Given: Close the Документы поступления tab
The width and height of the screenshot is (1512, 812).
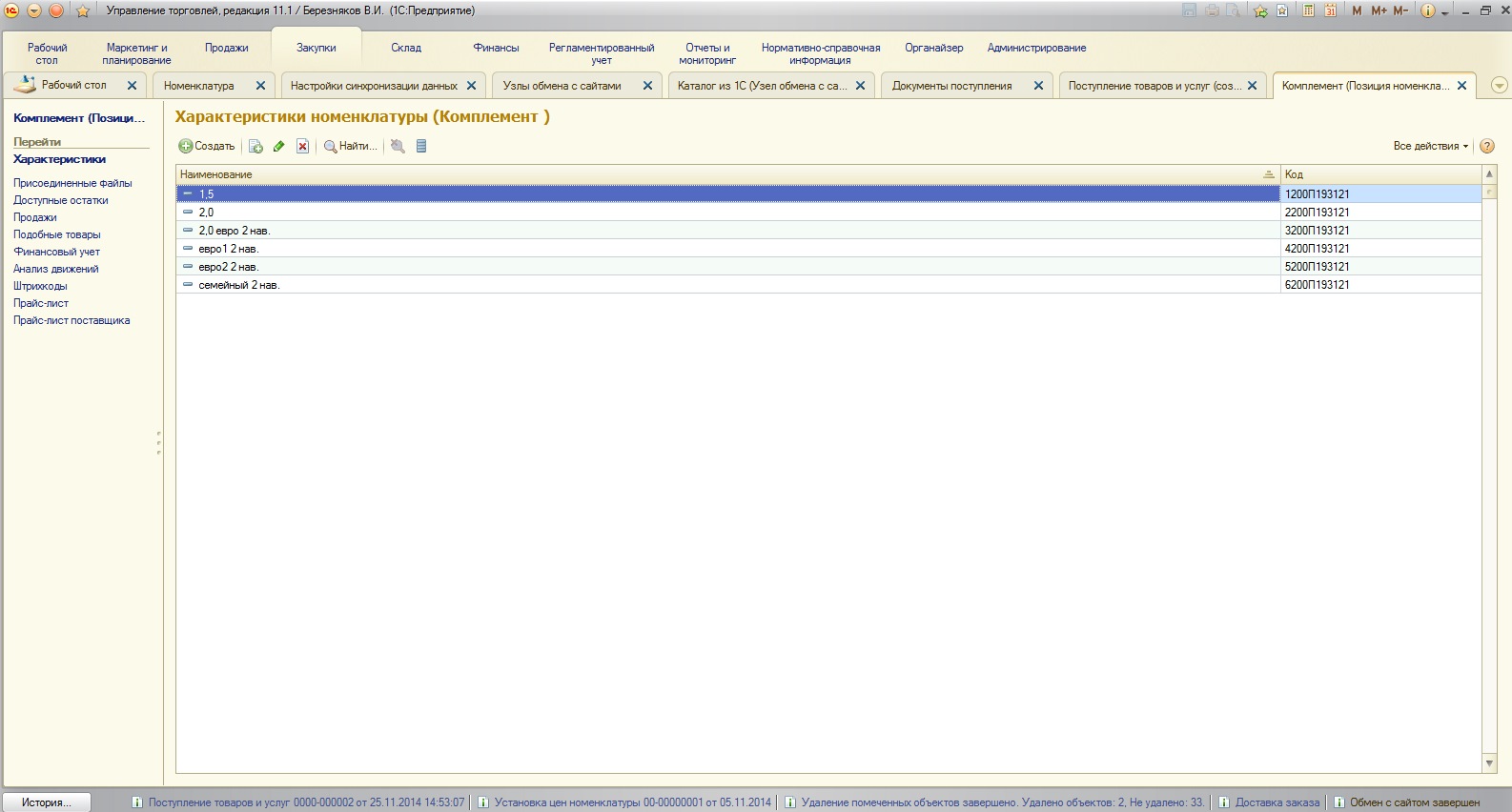Looking at the screenshot, I should point(1038,86).
